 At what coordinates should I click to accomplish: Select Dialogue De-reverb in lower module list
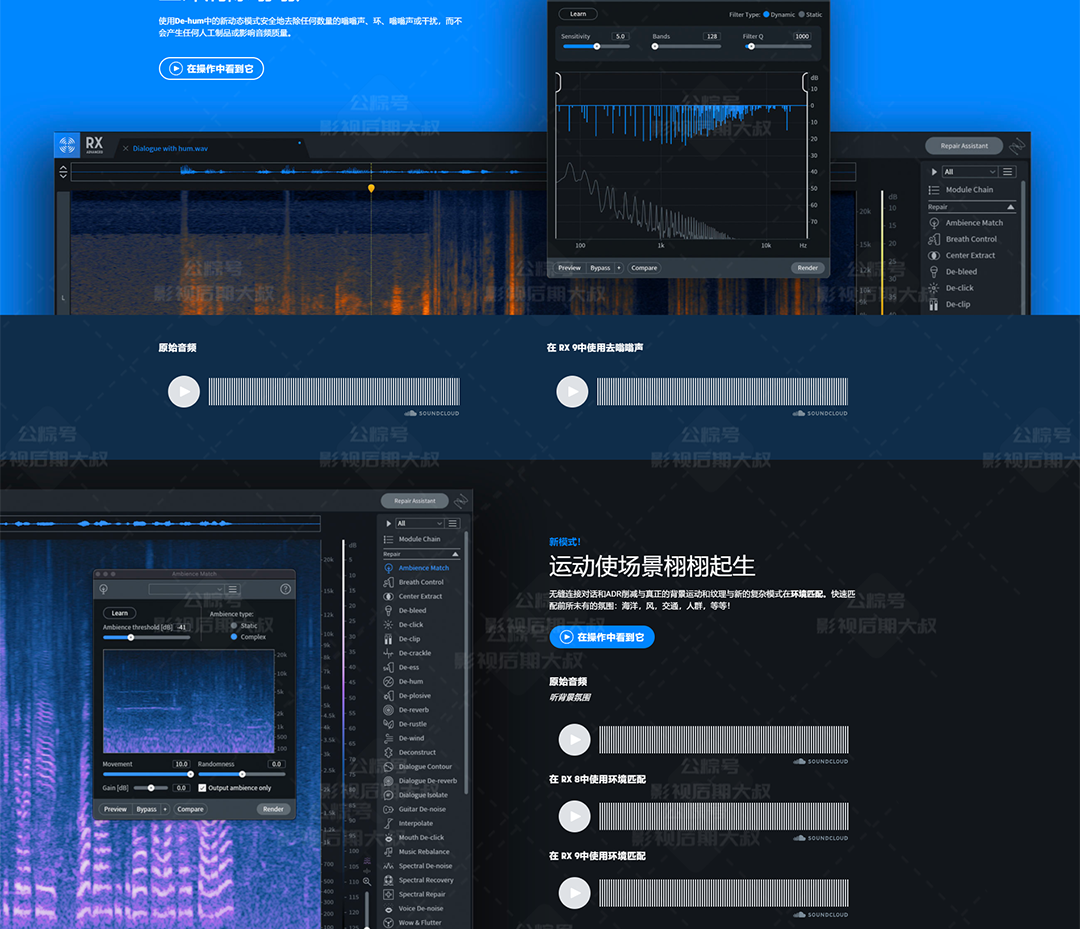(x=427, y=781)
